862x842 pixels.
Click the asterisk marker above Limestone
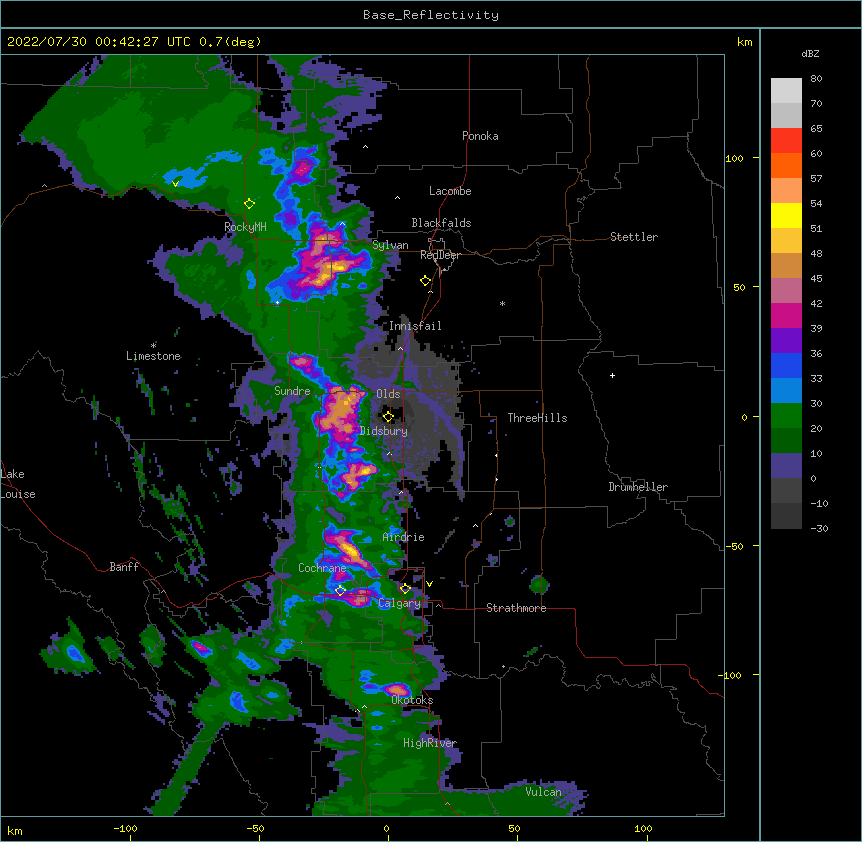(153, 345)
